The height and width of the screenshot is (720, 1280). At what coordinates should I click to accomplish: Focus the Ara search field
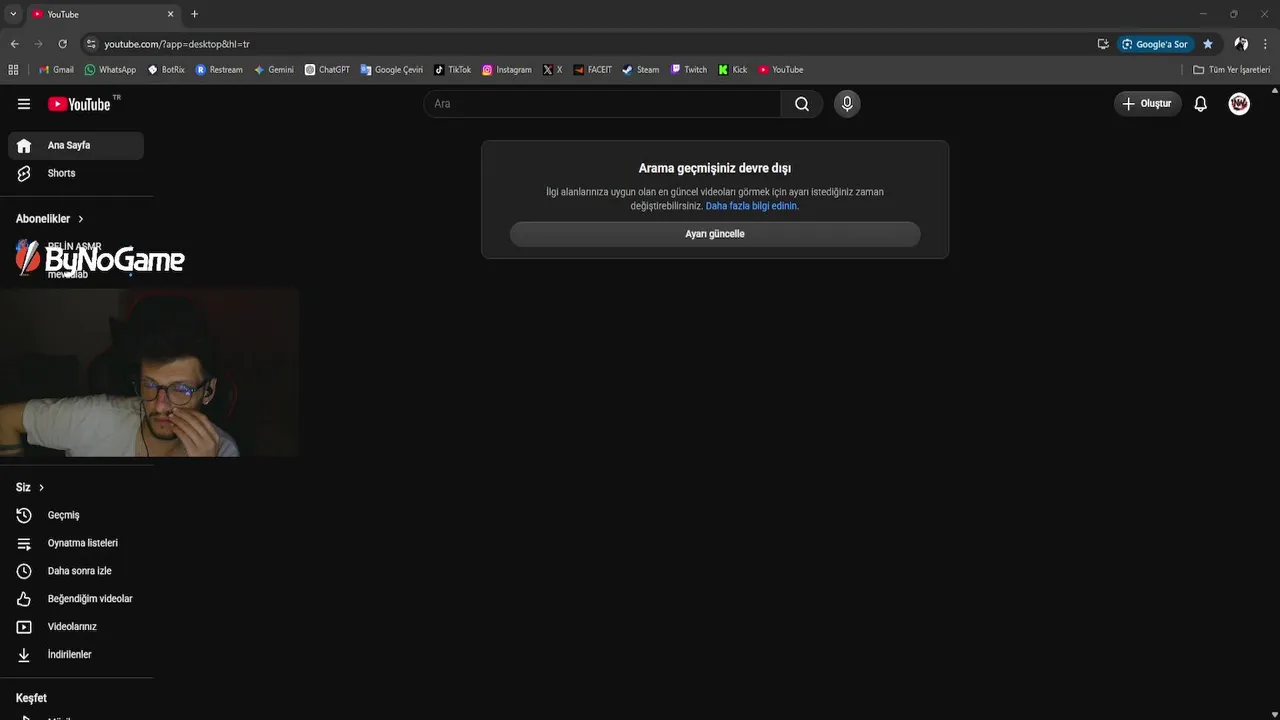coord(602,104)
